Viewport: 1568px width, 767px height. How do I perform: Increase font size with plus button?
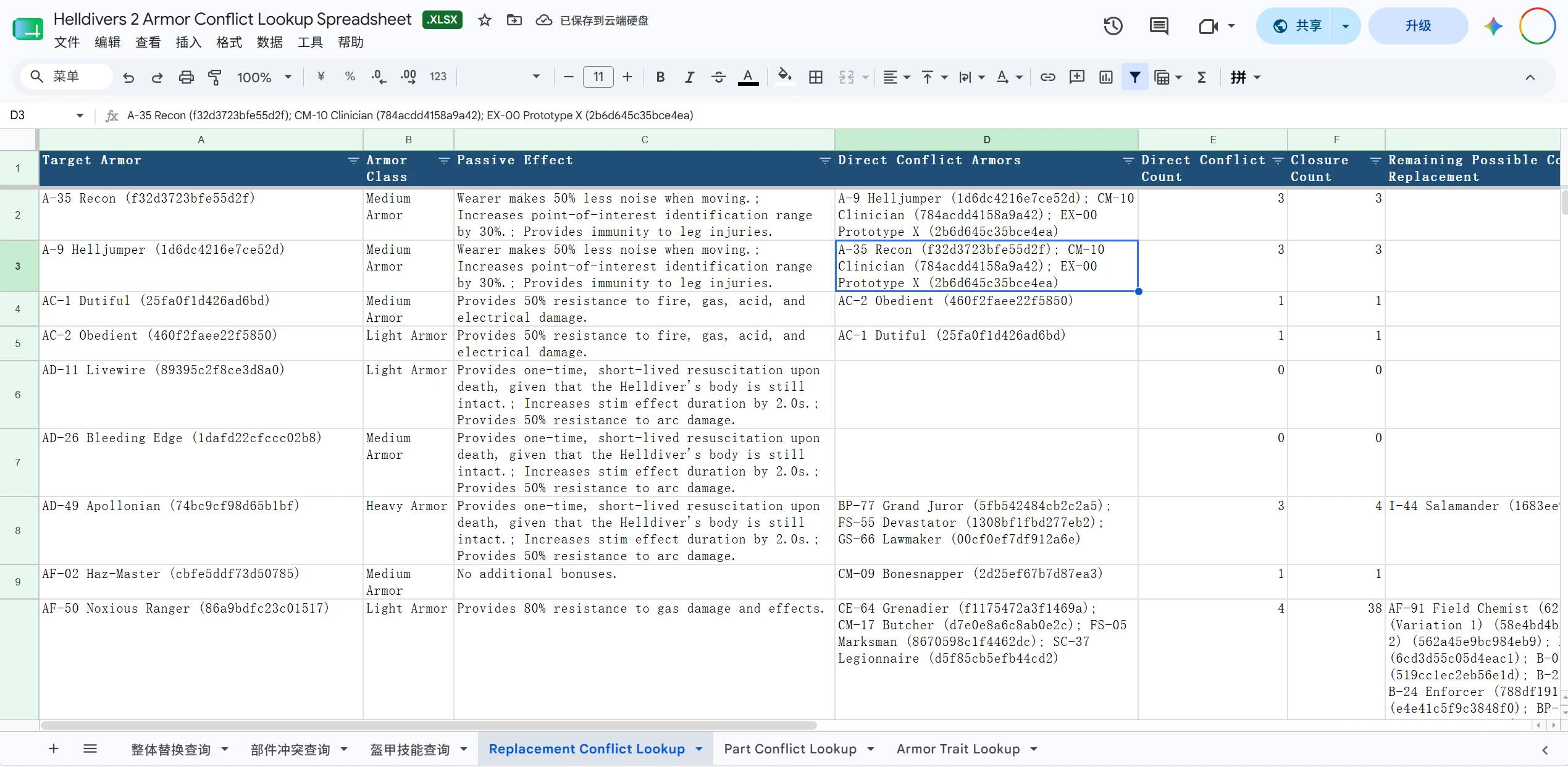click(x=627, y=77)
